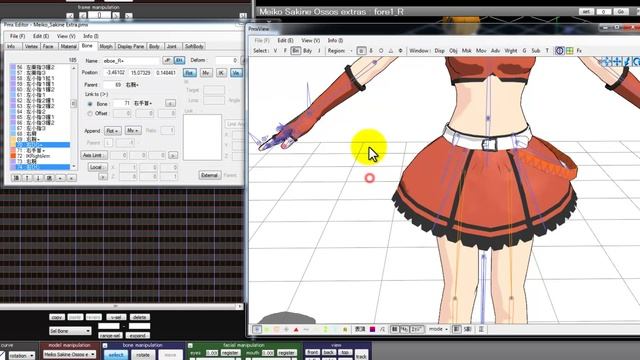This screenshot has width=640, height=360.
Task: Open the Msk window from PmxView toolbar
Action: pyautogui.click(x=467, y=51)
